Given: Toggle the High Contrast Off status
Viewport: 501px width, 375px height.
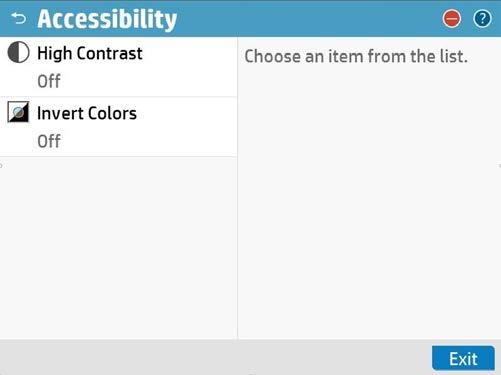Looking at the screenshot, I should coord(49,81).
